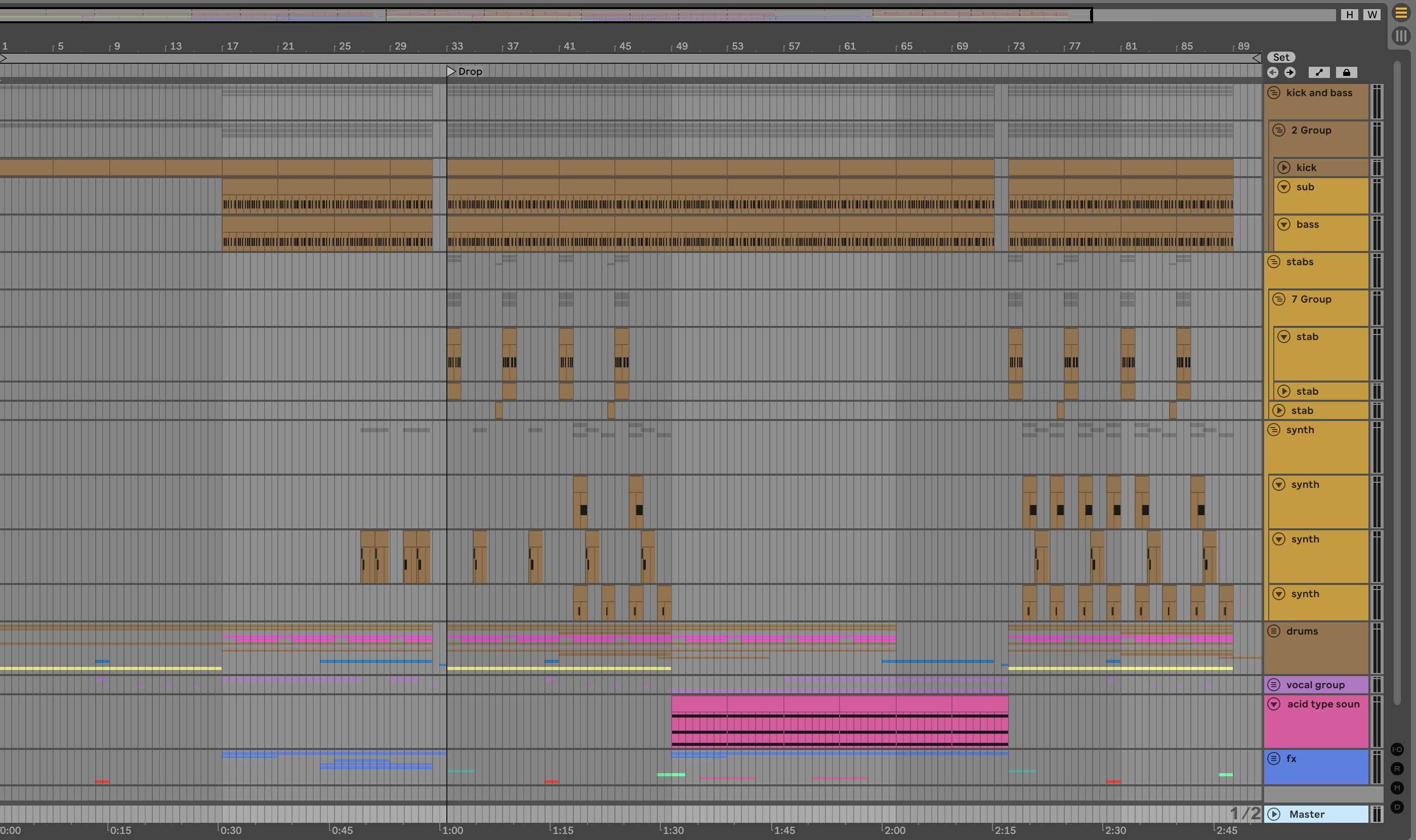Jump to previous locator arrow

(x=1273, y=72)
